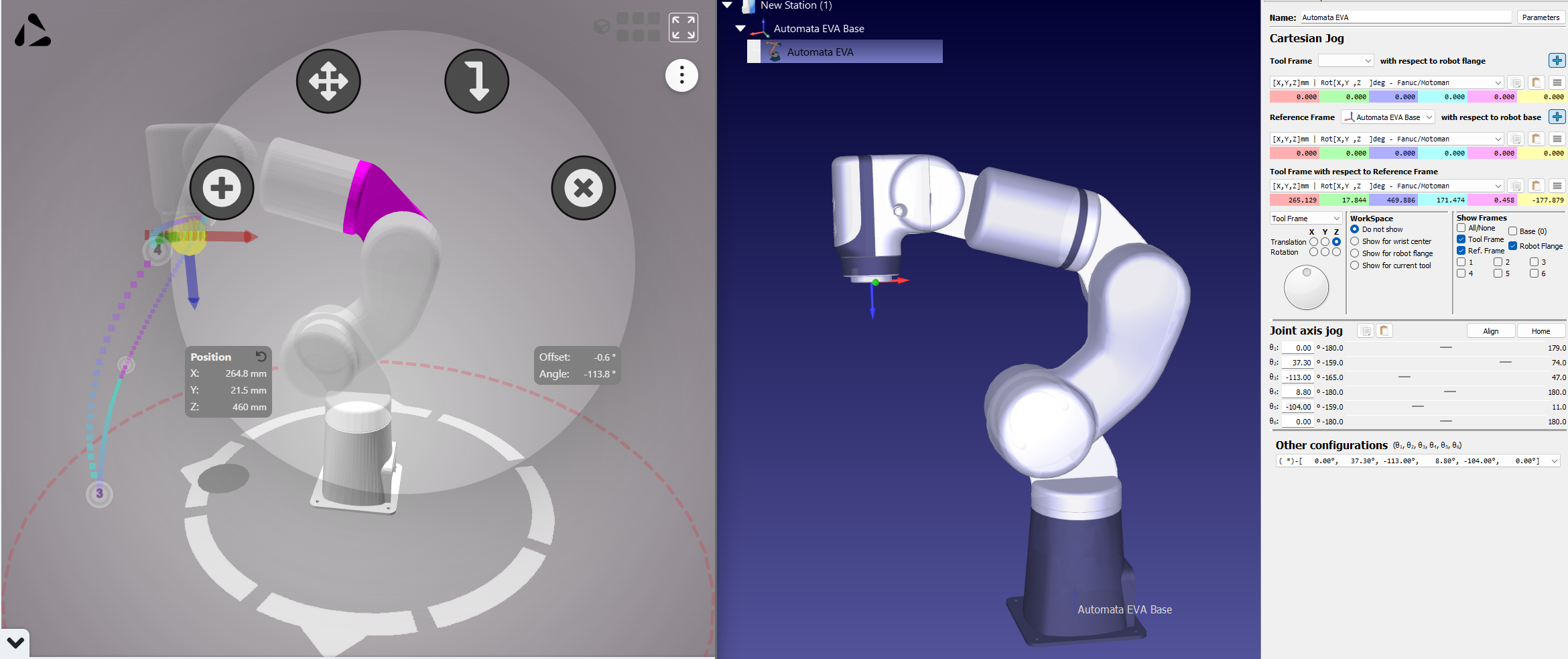Click the bottom-left chevron down button
The width and height of the screenshot is (1568, 659).
[x=15, y=644]
